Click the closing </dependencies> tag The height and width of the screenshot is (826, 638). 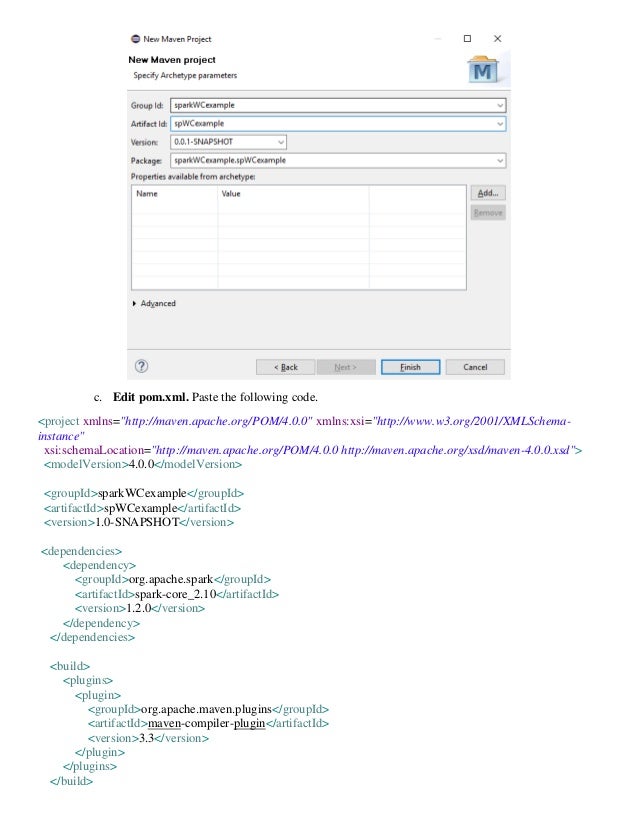click(92, 637)
